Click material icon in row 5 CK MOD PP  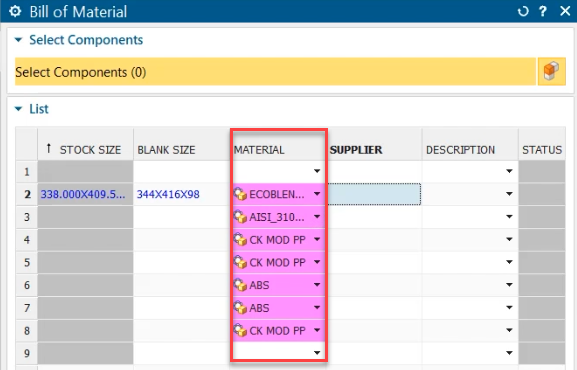pos(240,262)
